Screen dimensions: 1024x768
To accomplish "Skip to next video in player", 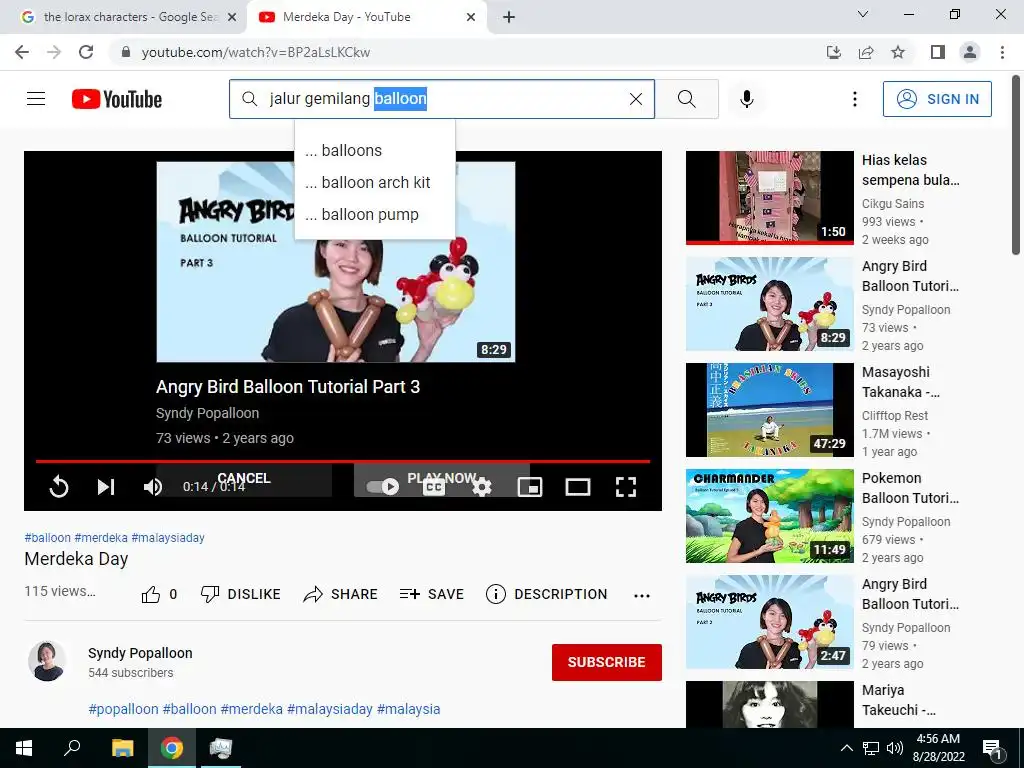I will [x=106, y=487].
